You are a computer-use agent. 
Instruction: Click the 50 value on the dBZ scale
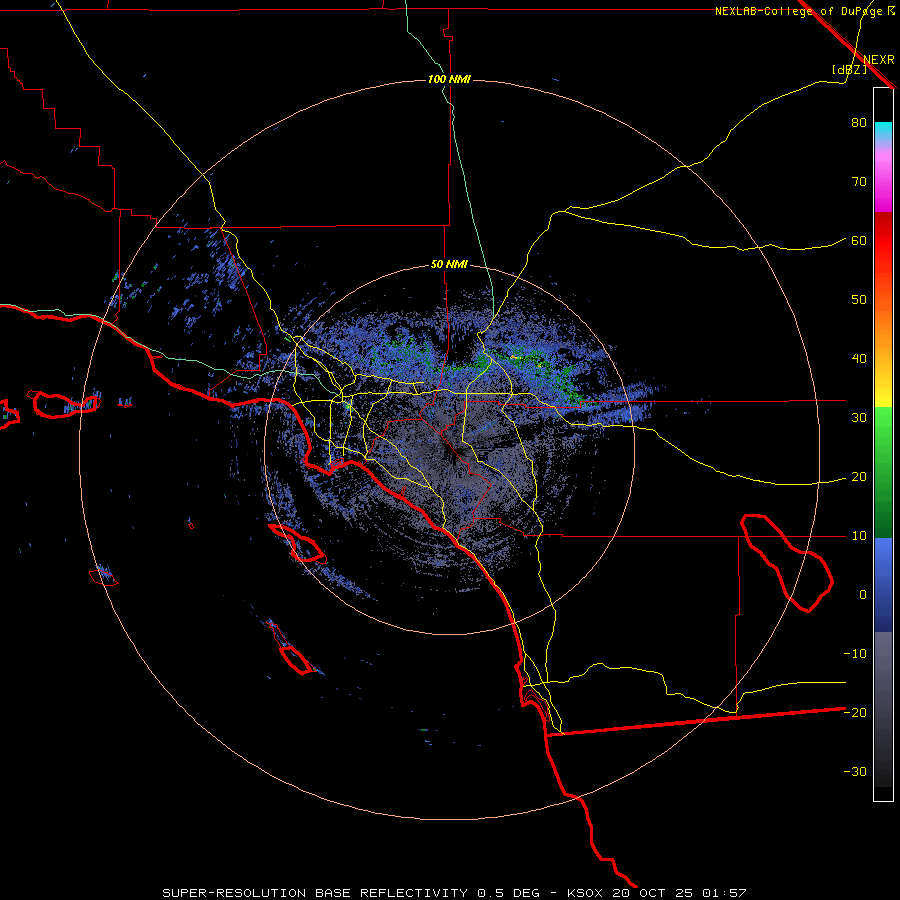coord(859,300)
